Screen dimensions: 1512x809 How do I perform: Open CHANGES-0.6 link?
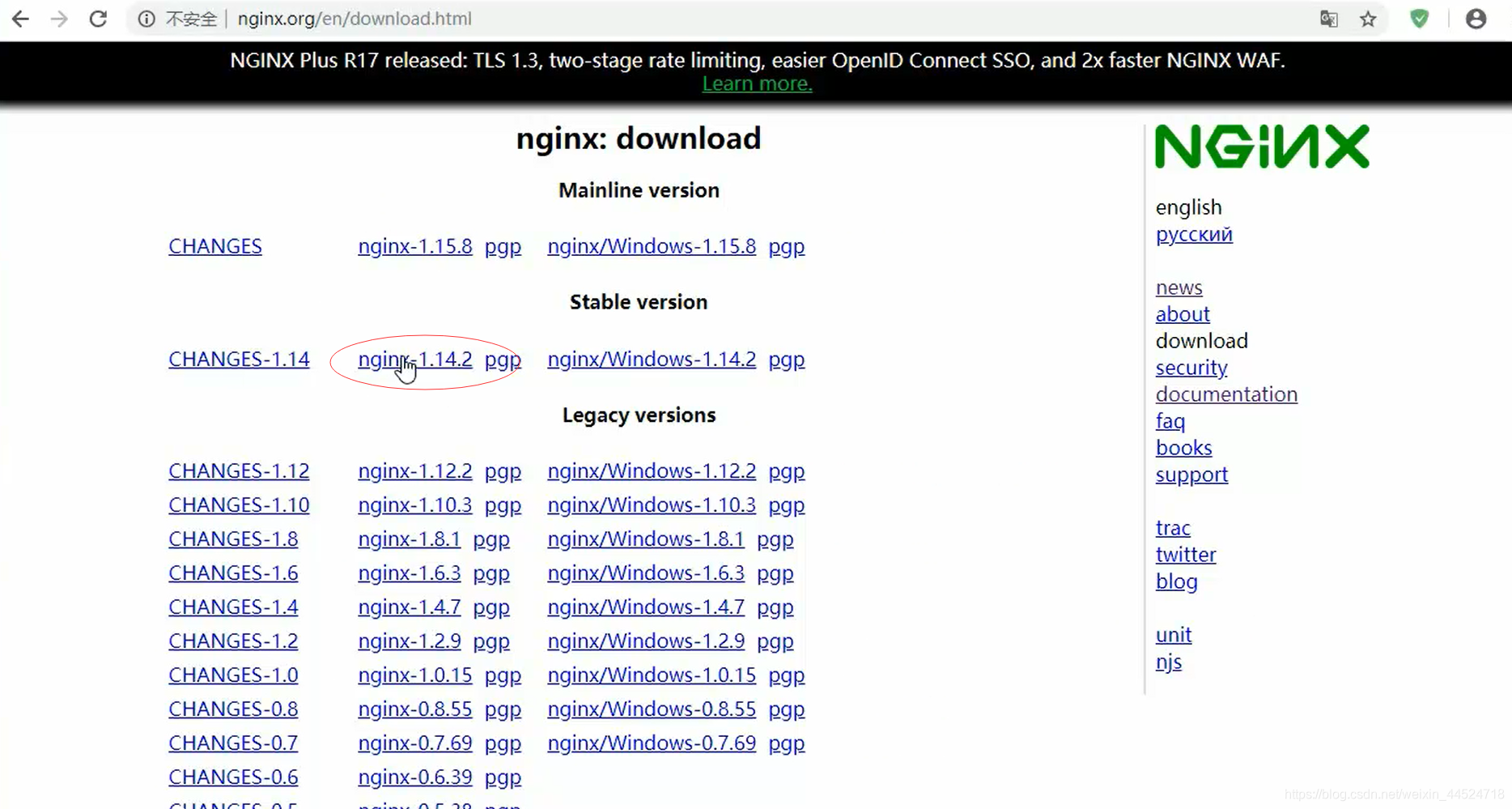click(x=233, y=777)
